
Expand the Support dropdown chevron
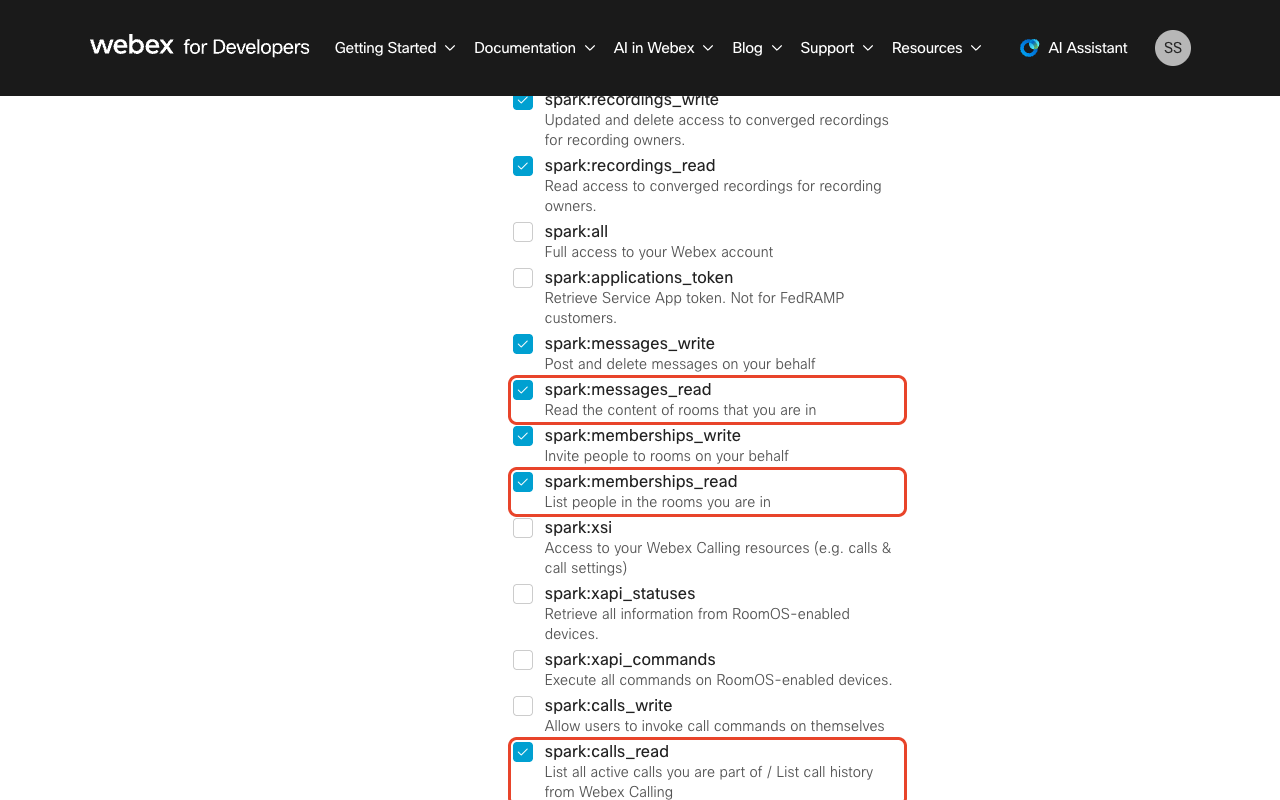(x=868, y=48)
